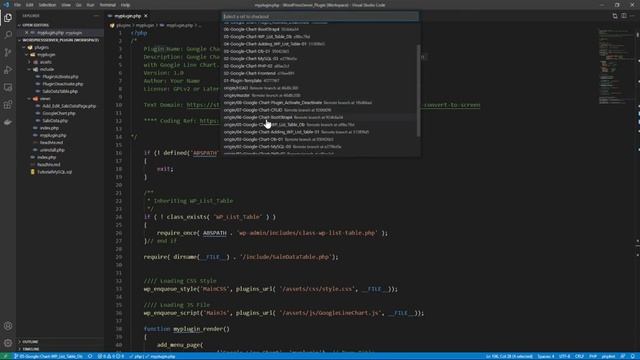
Task: Select origin/06-Google-Chart-BootStrap4 remote branch
Action: click(x=320, y=118)
